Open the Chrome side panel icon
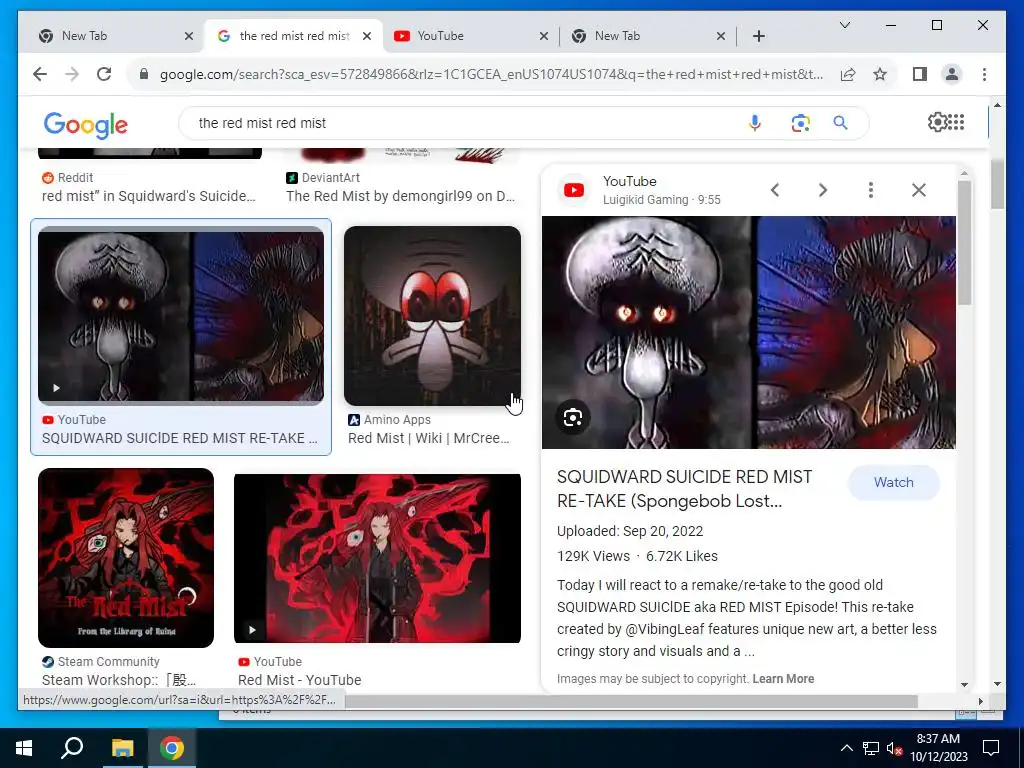 (920, 74)
